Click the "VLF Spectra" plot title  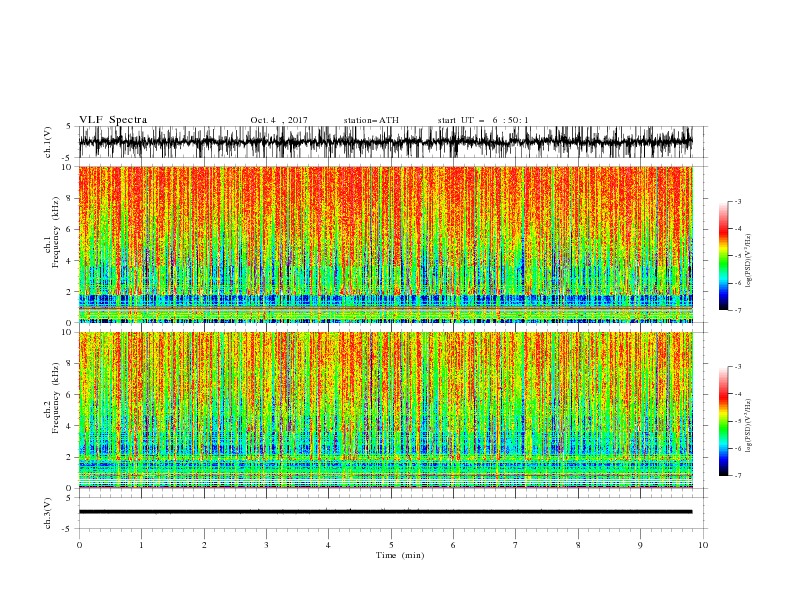point(113,120)
